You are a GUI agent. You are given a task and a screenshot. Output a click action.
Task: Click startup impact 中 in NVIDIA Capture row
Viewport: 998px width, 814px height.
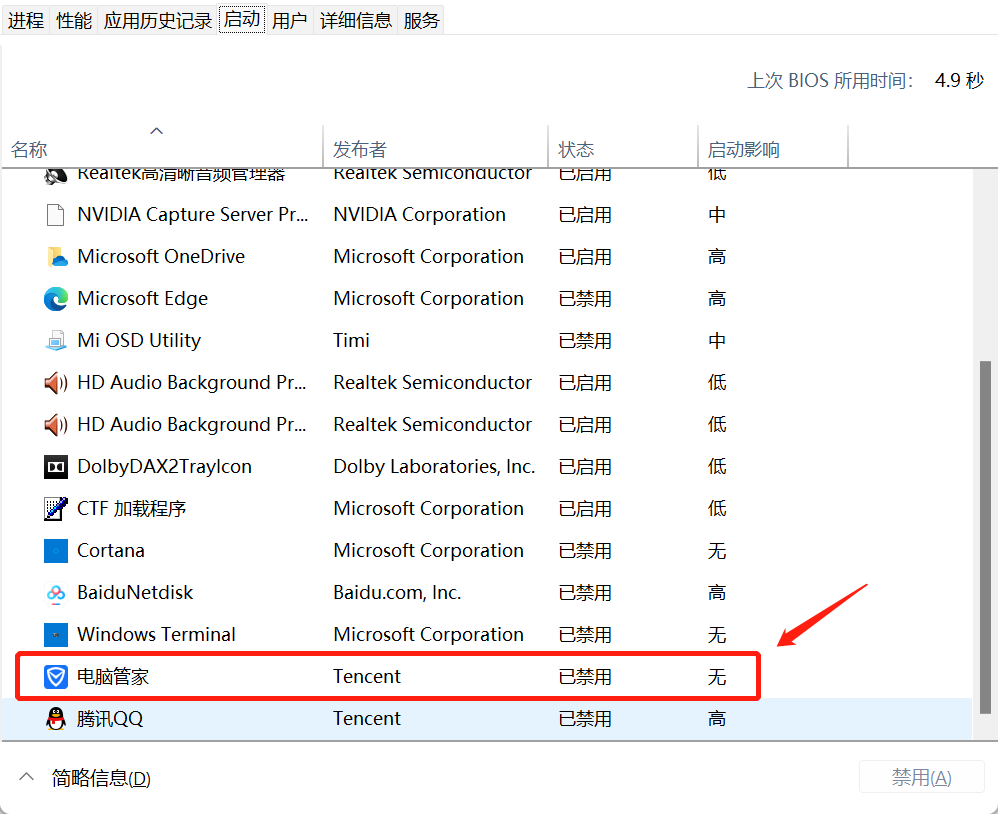click(x=717, y=215)
